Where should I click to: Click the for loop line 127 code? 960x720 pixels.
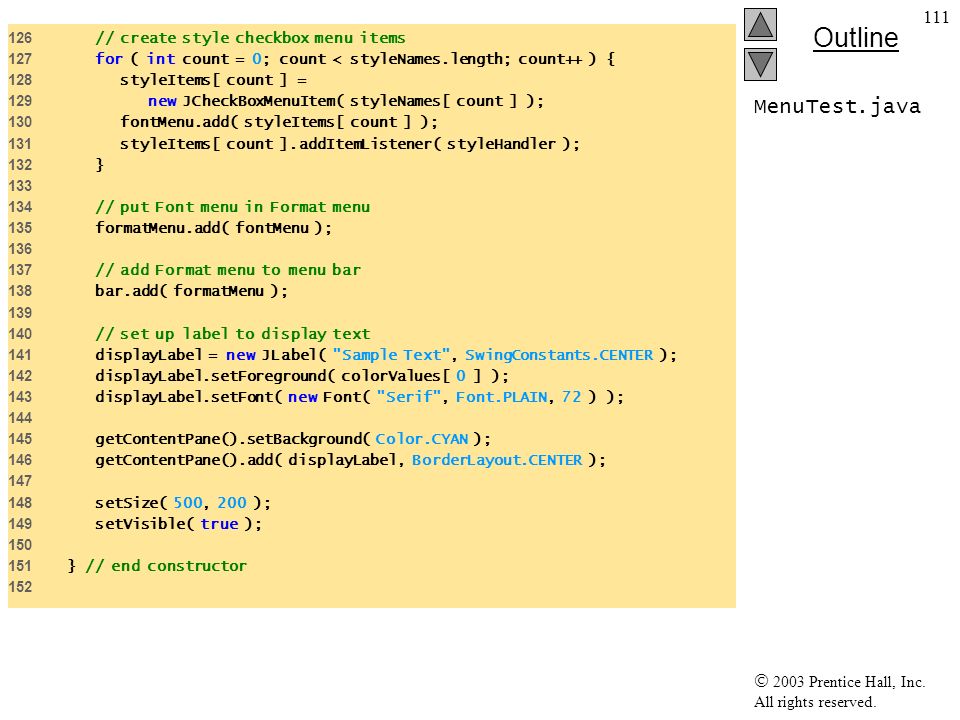click(x=355, y=59)
